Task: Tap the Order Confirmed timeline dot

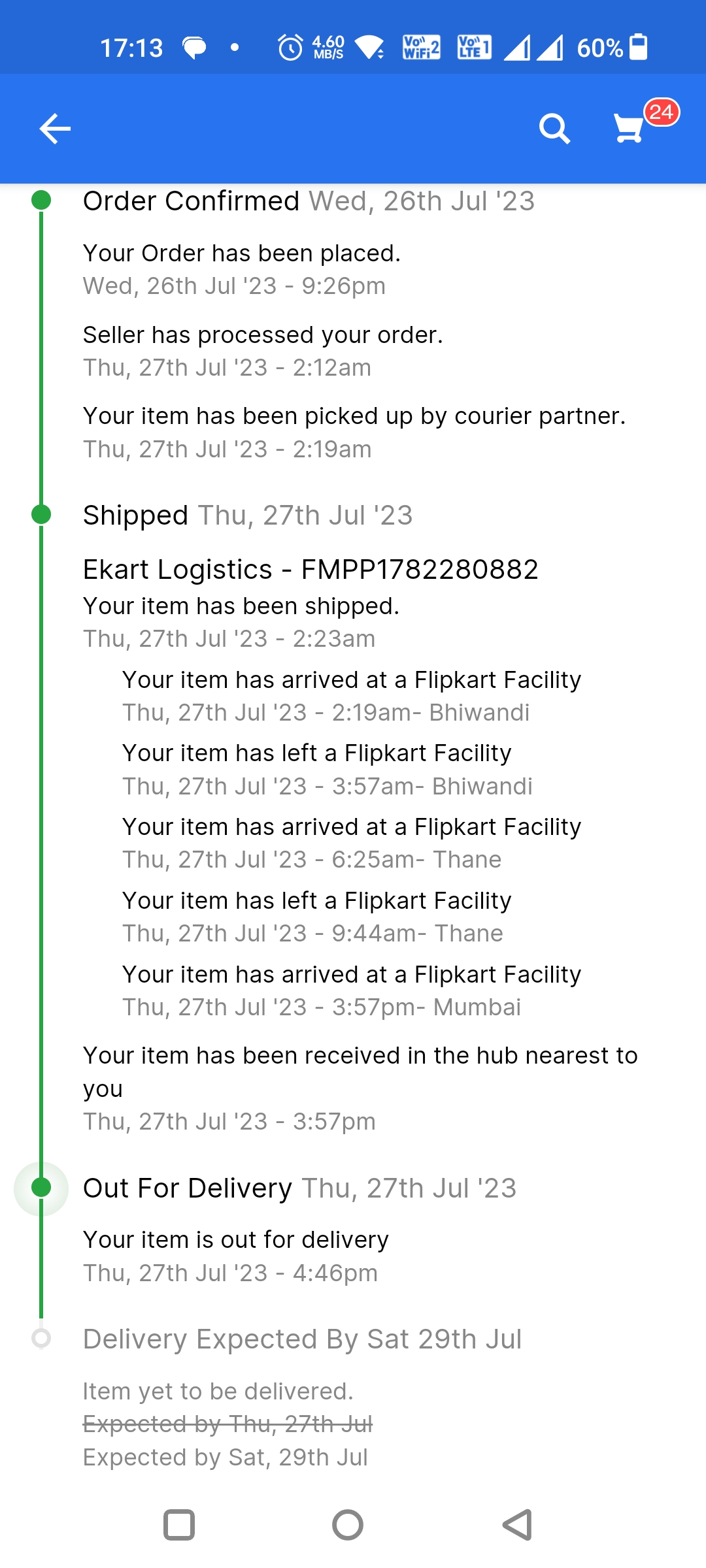Action: 41,200
